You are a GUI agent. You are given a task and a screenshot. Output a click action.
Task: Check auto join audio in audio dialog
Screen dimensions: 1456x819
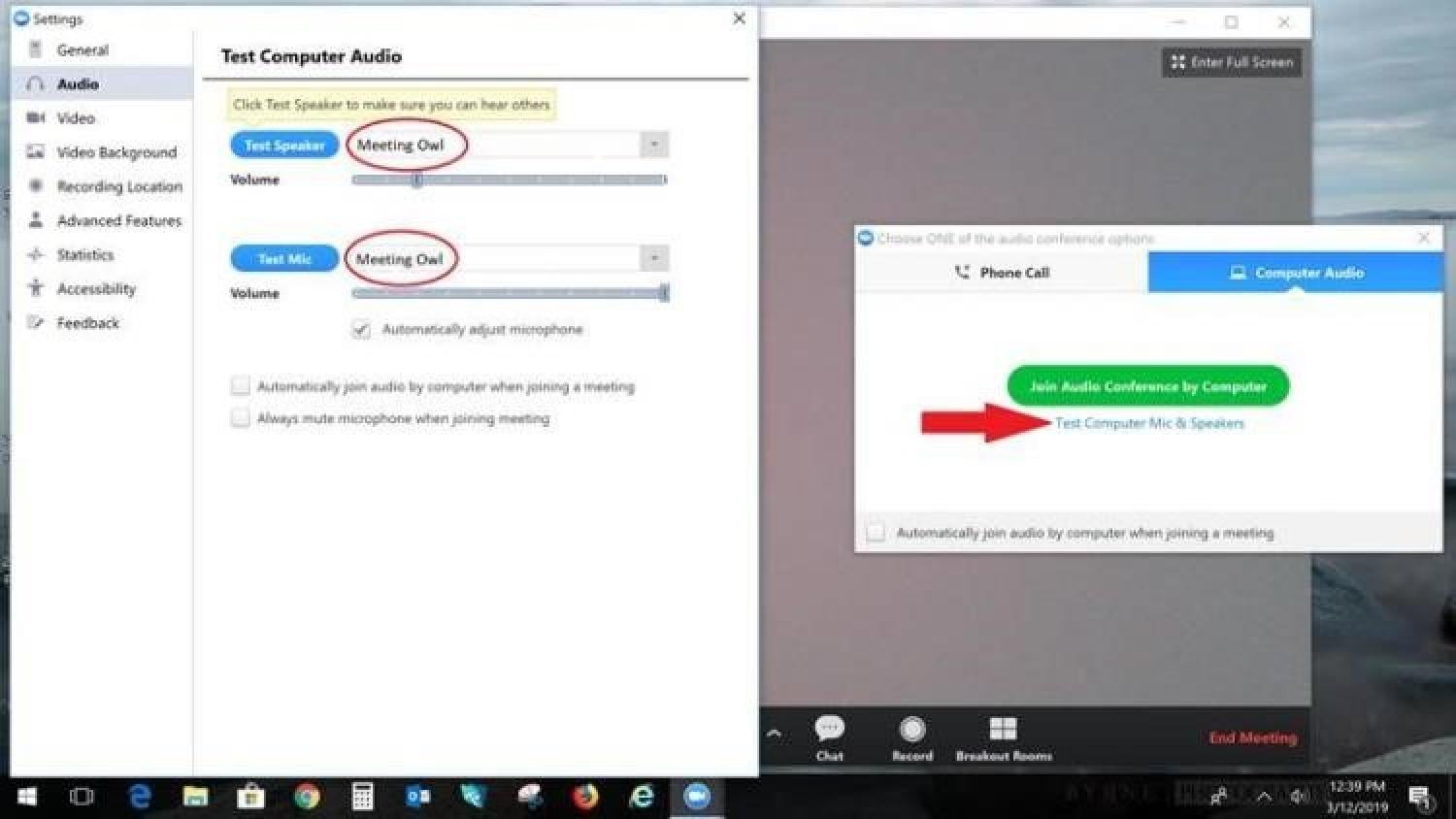point(876,533)
